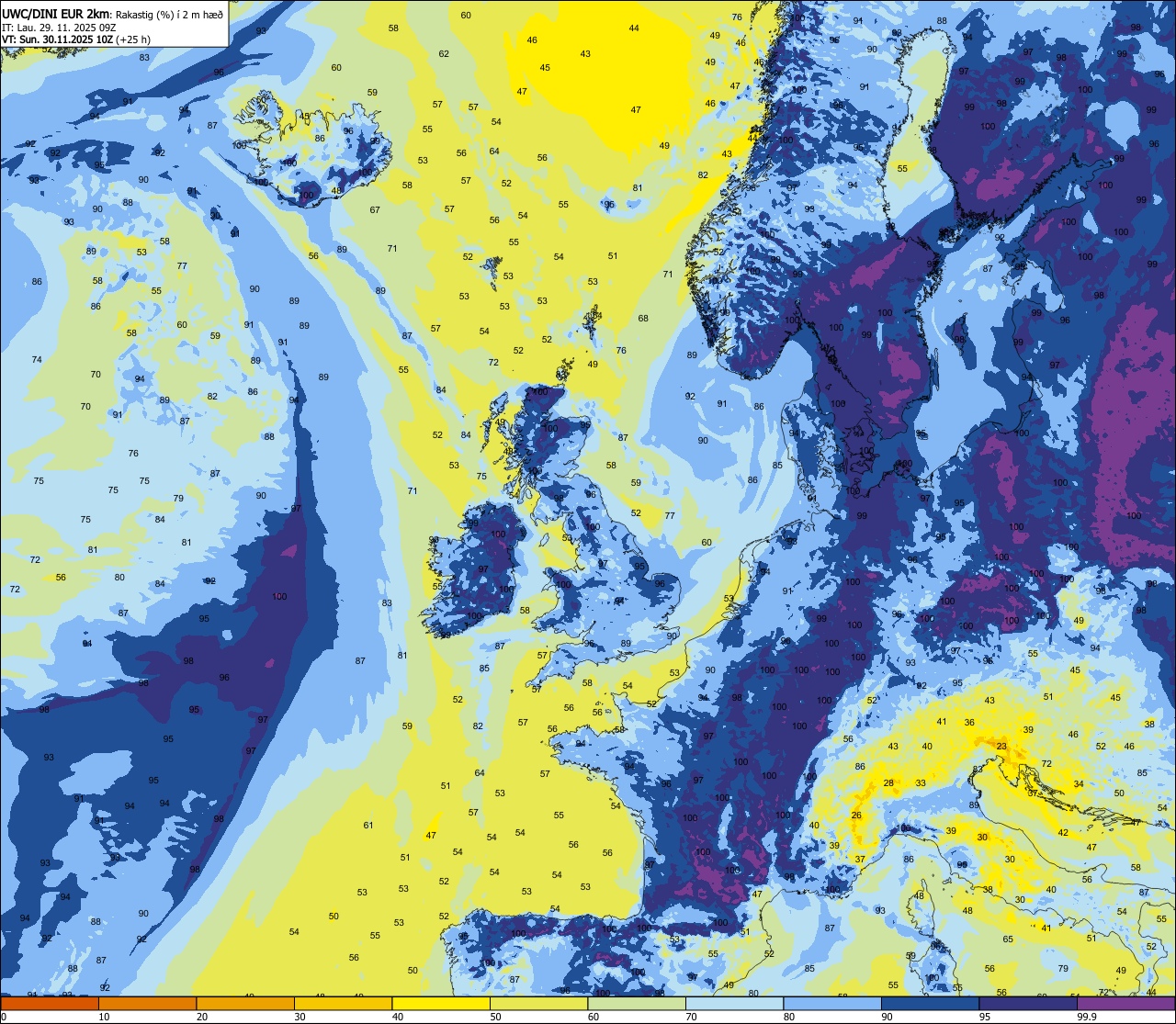Click the humidity value 33 on the map

921,783
